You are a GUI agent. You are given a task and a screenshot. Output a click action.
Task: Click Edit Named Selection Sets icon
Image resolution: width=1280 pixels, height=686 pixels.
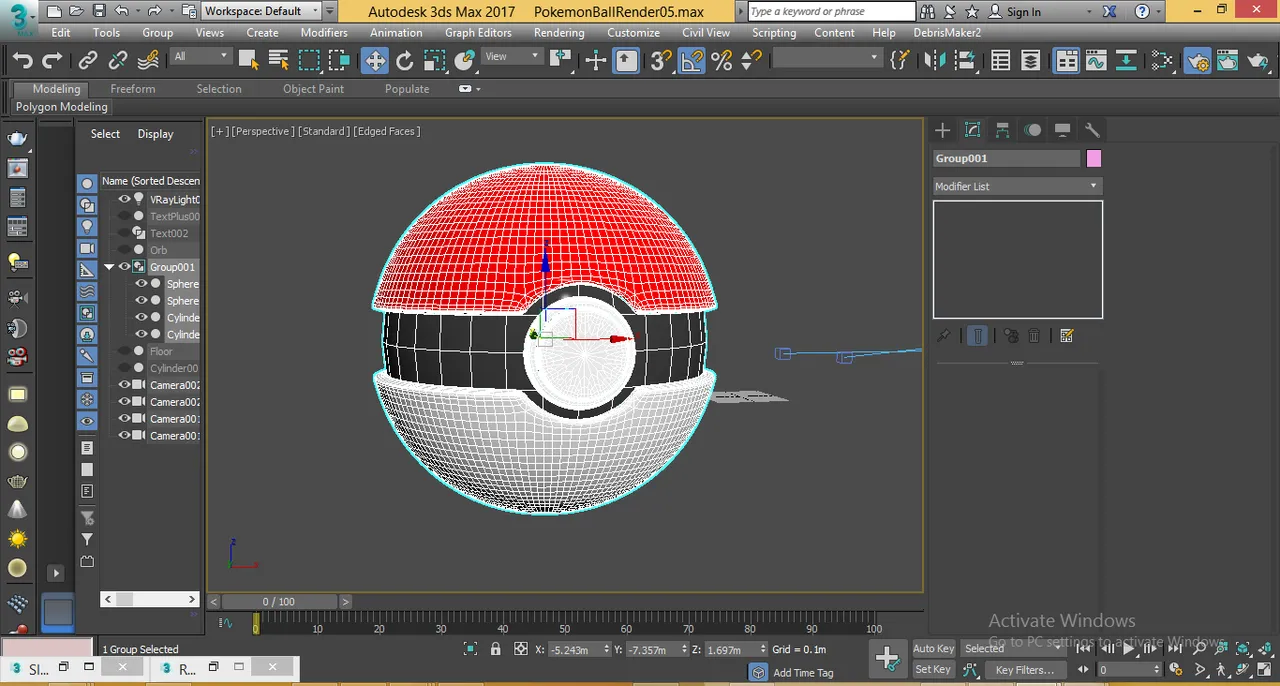899,61
